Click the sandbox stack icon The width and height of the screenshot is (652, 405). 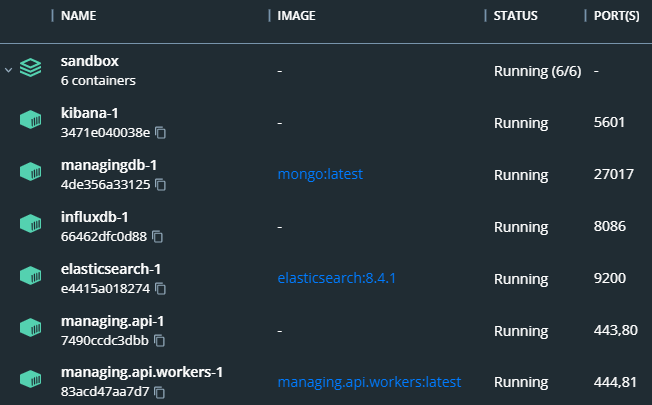point(31,70)
